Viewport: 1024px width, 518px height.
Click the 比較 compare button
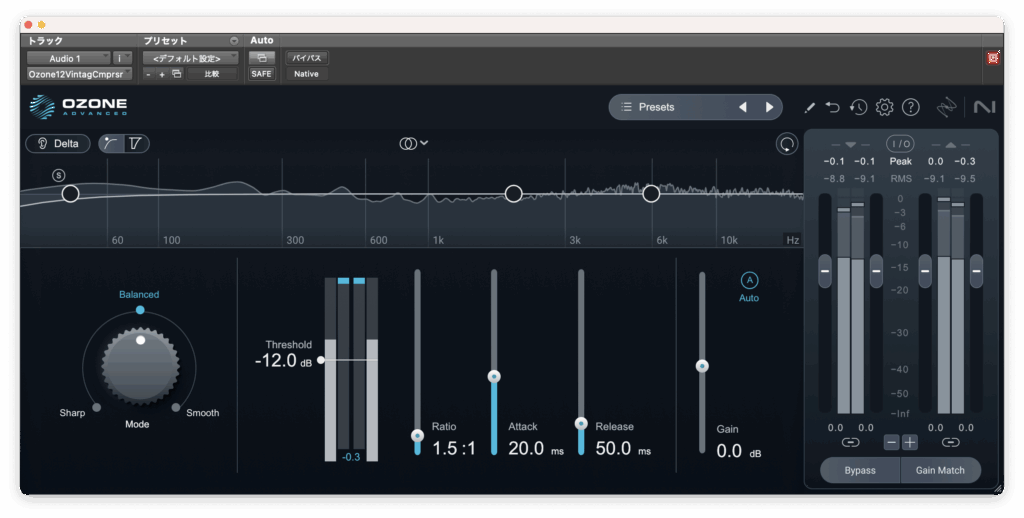212,74
